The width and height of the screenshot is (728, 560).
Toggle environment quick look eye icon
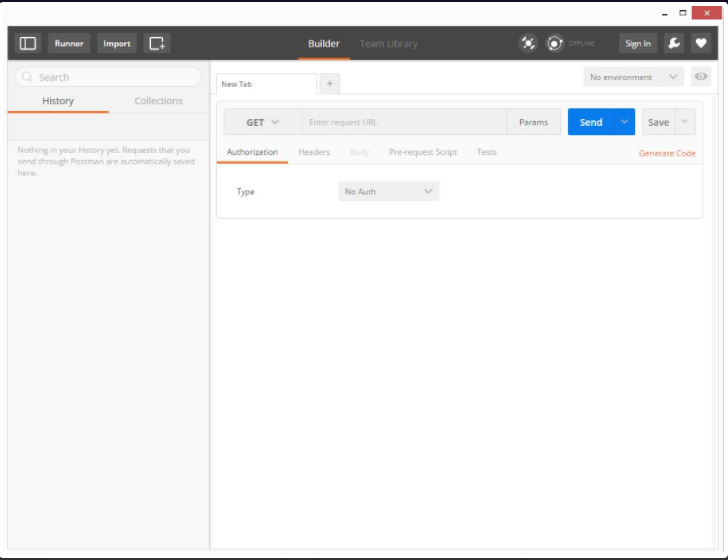pos(701,77)
